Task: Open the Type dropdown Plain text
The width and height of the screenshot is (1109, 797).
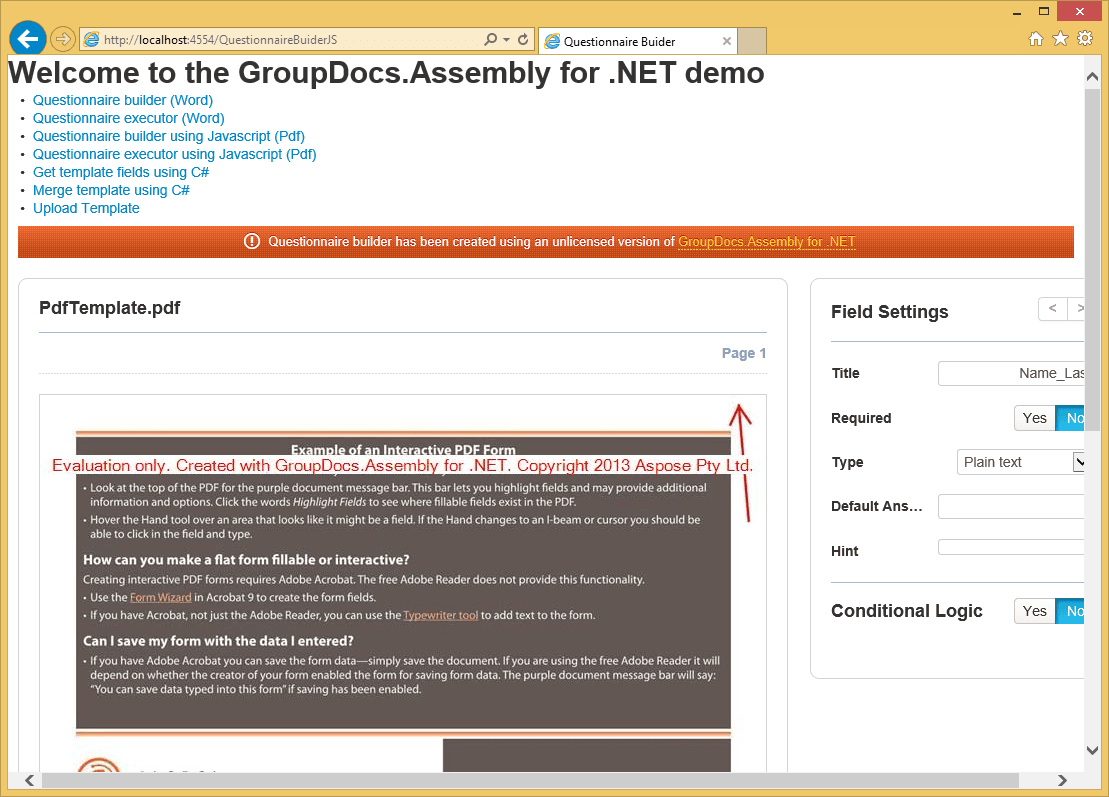Action: [x=1020, y=463]
